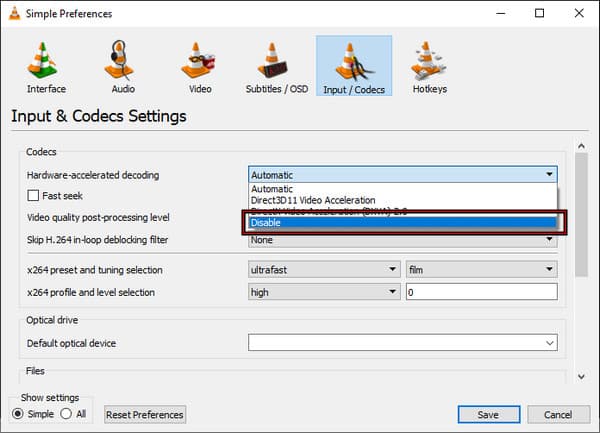Close the Simple Preferences window
This screenshot has width=600, height=433.
(579, 13)
